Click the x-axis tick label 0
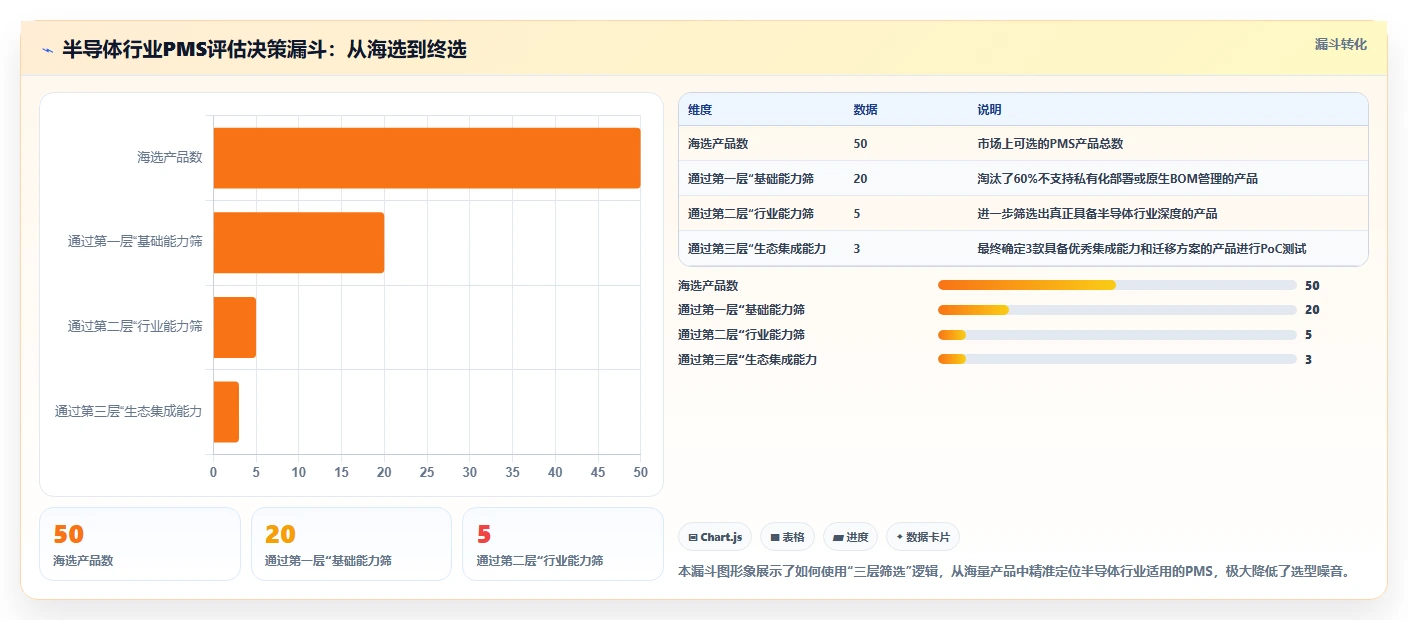 pos(213,472)
